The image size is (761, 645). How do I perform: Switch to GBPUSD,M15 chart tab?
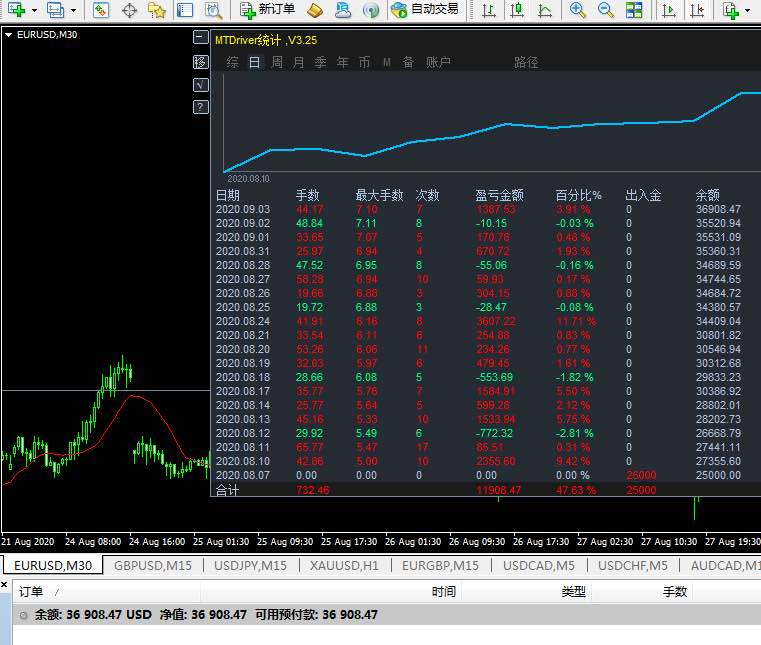click(x=153, y=565)
